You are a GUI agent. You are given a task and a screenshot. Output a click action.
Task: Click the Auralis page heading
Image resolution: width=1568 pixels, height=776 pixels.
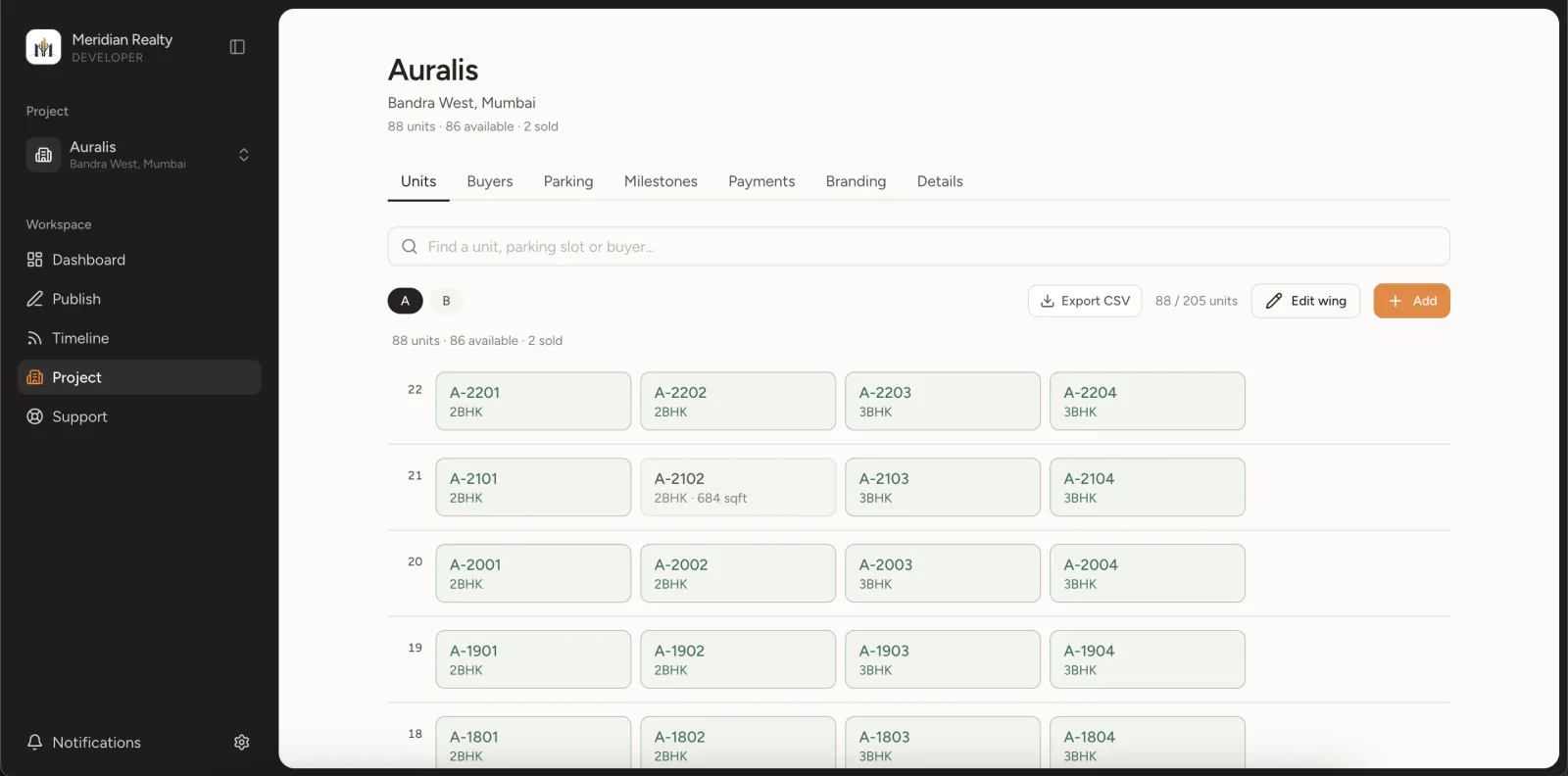point(433,71)
